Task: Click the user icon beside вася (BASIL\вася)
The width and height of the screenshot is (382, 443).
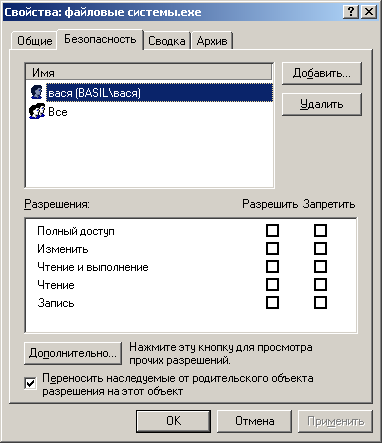Action: coord(36,92)
